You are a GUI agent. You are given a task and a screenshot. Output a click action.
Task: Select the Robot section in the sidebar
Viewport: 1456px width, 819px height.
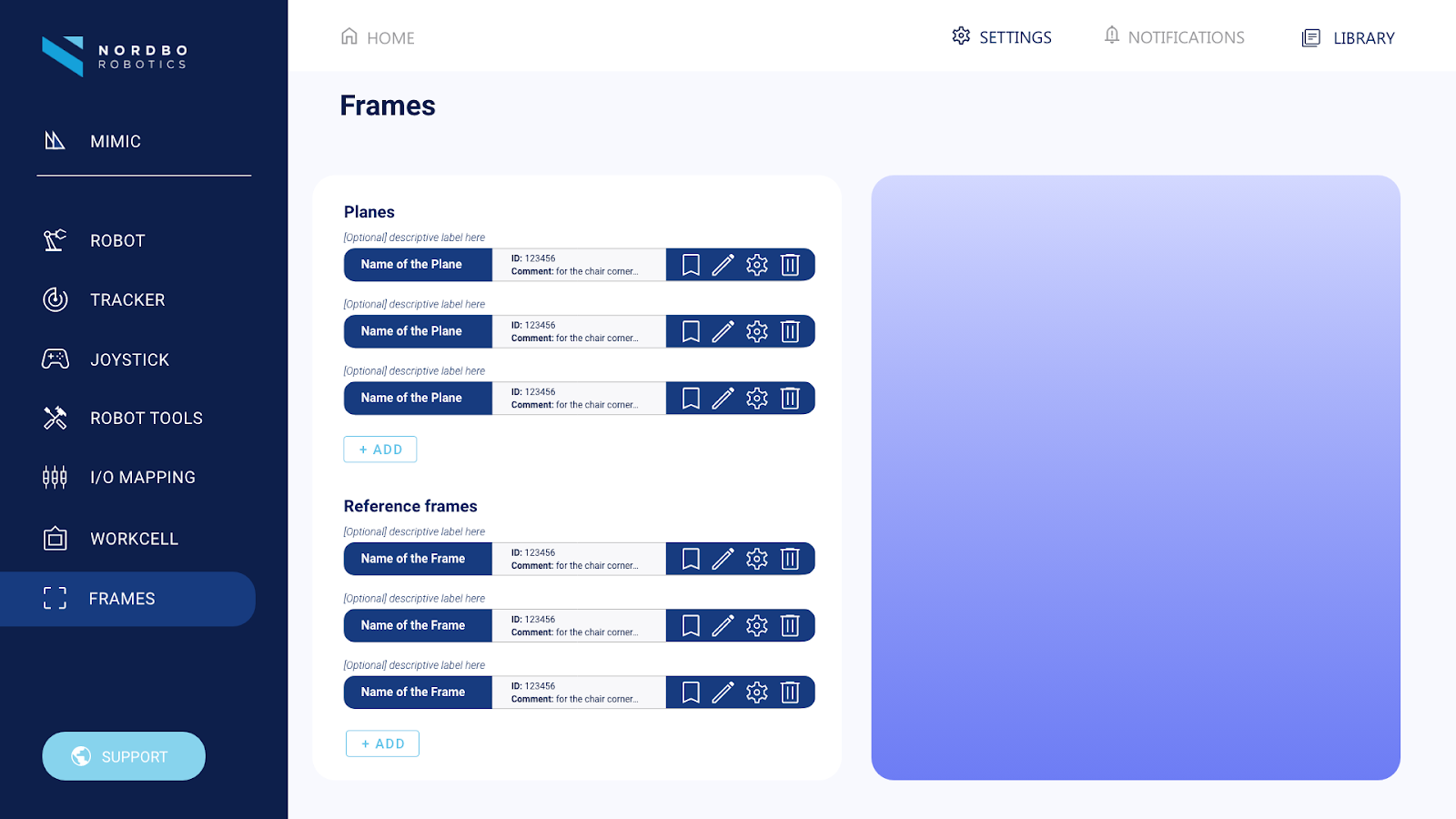pos(116,240)
